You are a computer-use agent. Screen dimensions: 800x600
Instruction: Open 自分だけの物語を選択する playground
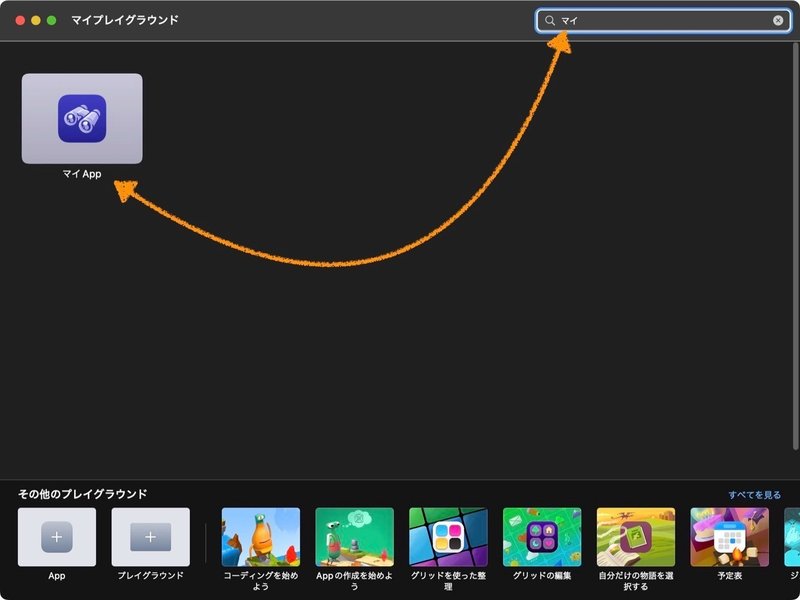point(636,537)
